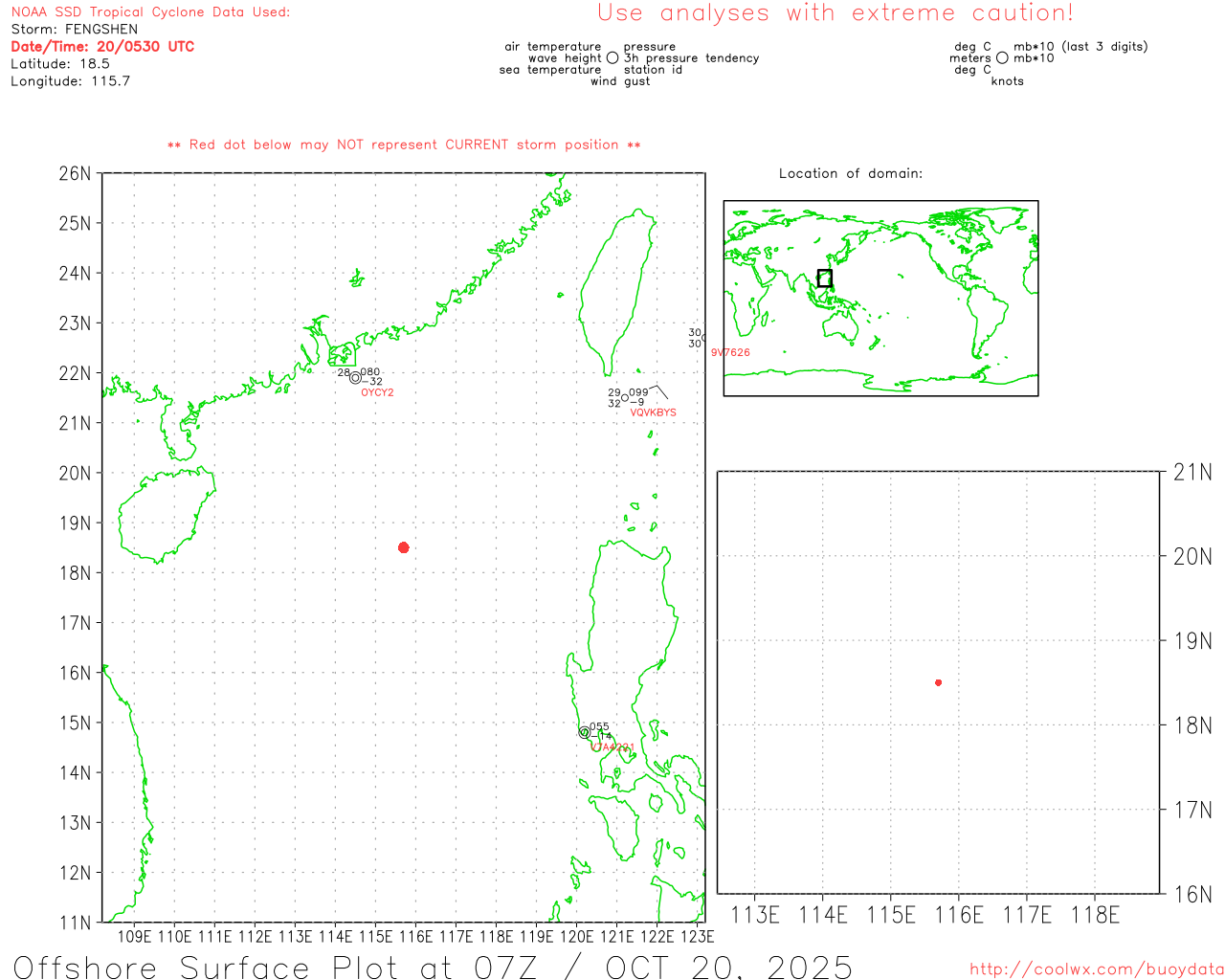Click the V7A4221 station circle marker
Image resolution: width=1225 pixels, height=980 pixels.
coord(585,732)
